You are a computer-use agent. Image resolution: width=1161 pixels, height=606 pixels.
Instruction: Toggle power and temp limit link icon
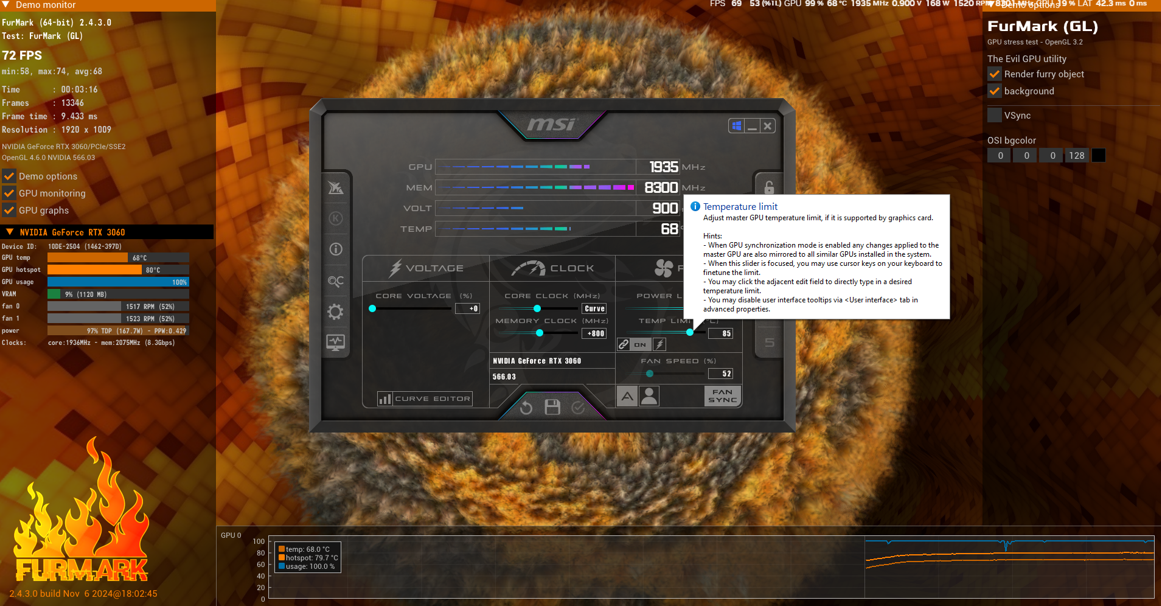point(623,344)
